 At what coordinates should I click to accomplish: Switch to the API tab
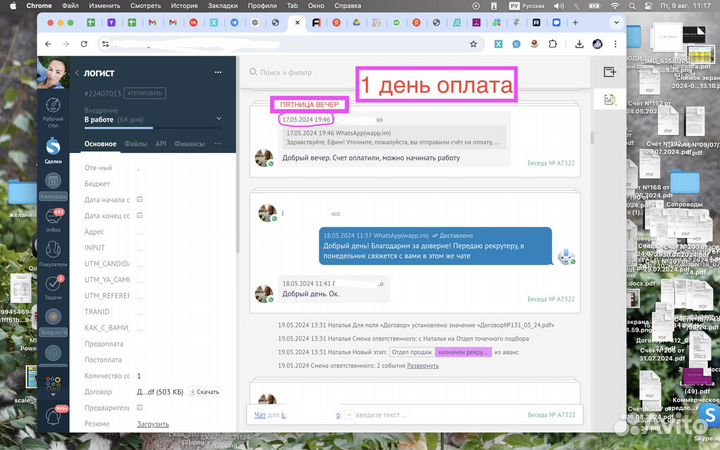(161, 144)
